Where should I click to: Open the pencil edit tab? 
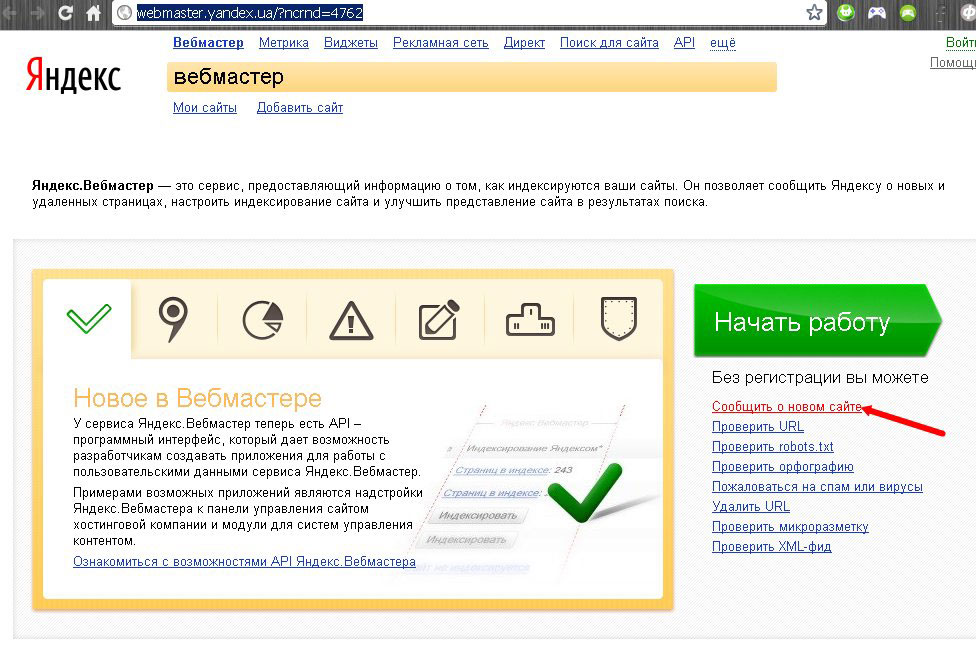[x=439, y=319]
